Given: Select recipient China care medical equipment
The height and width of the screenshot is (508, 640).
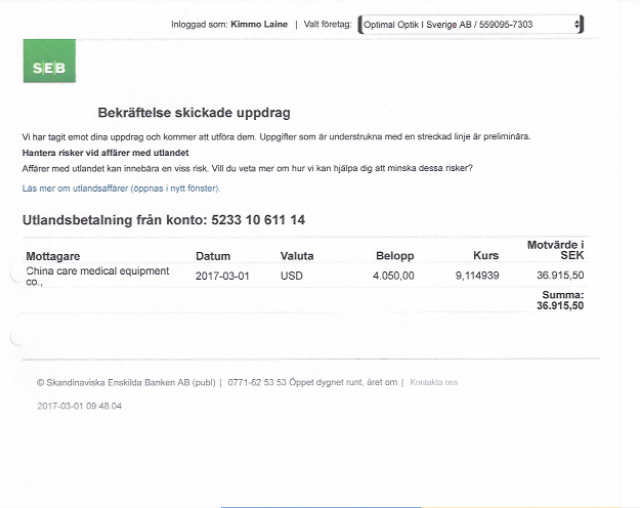Looking at the screenshot, I should 97,276.
